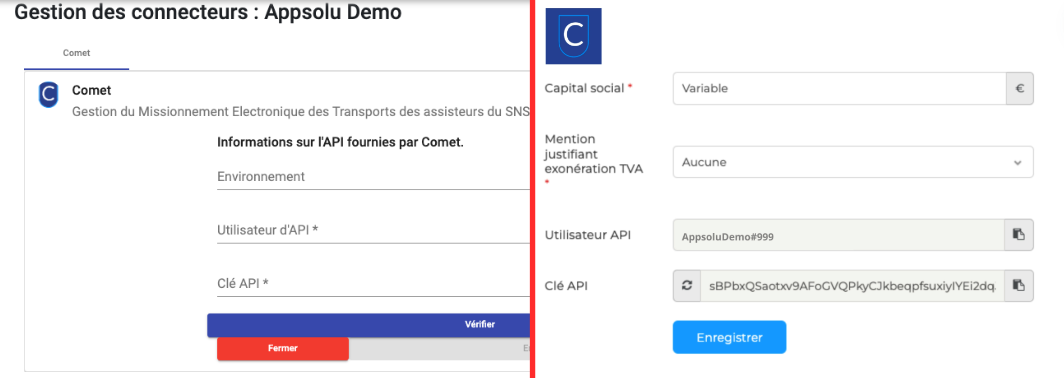Viewport: 1064px width, 378px height.
Task: Click into the Clé API field under Comet info
Action: 373,283
